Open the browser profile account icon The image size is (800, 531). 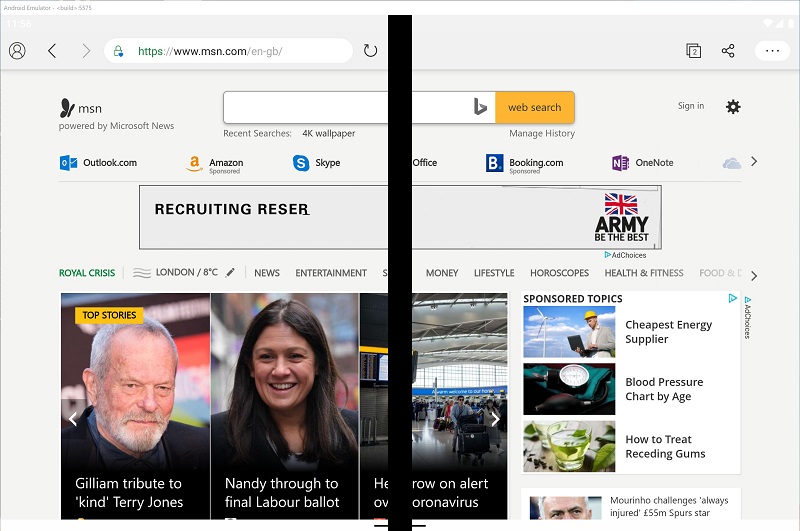[x=17, y=51]
